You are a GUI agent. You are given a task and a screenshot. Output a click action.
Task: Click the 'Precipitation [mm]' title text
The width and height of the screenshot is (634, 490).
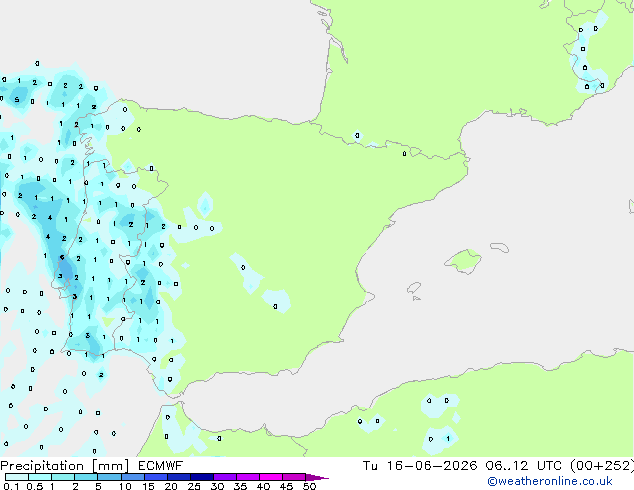pyautogui.click(x=65, y=466)
